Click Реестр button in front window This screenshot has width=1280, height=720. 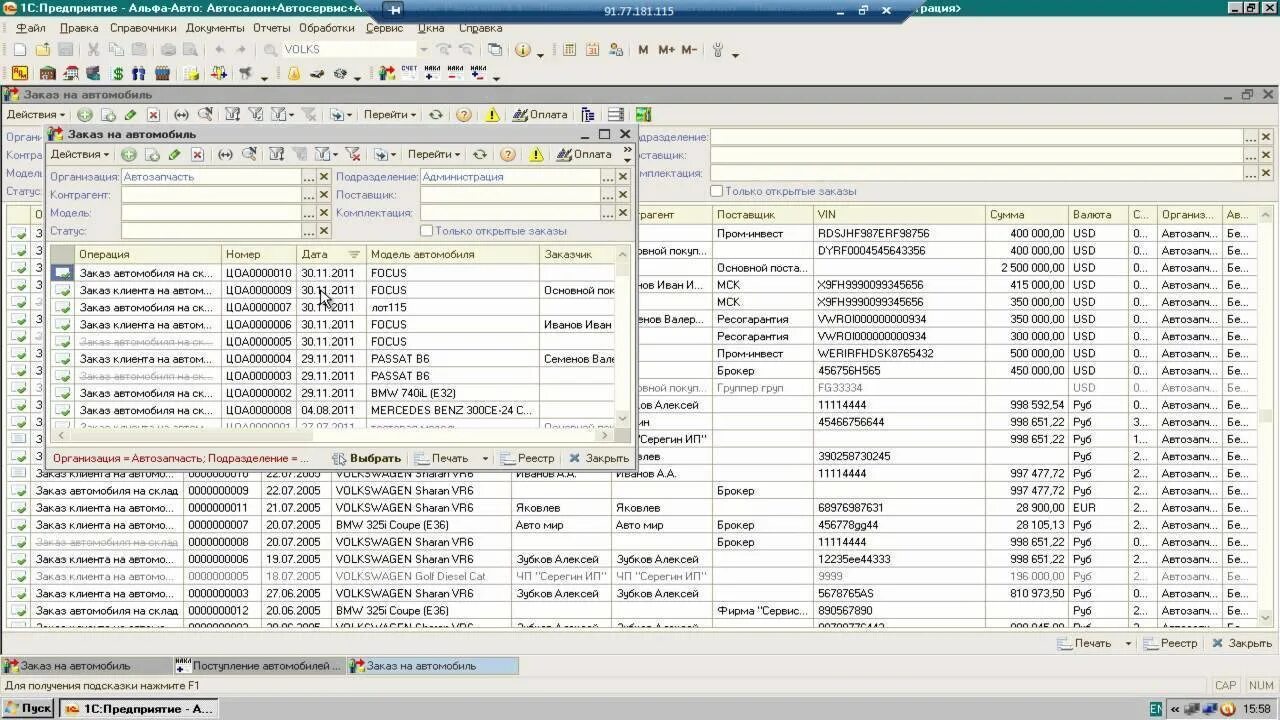point(527,458)
